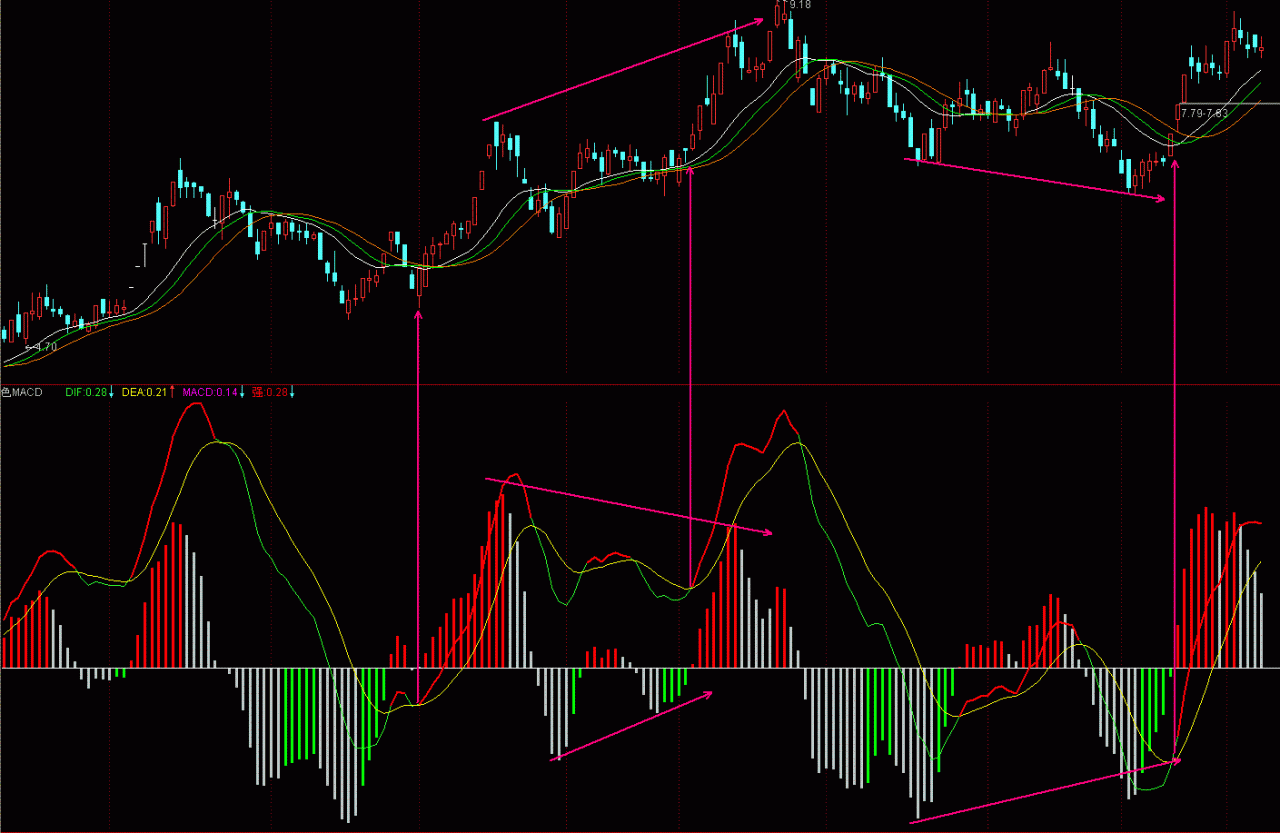Image resolution: width=1280 pixels, height=833 pixels.
Task: Click the yellow DEA:0.21 value readout
Action: (x=142, y=393)
